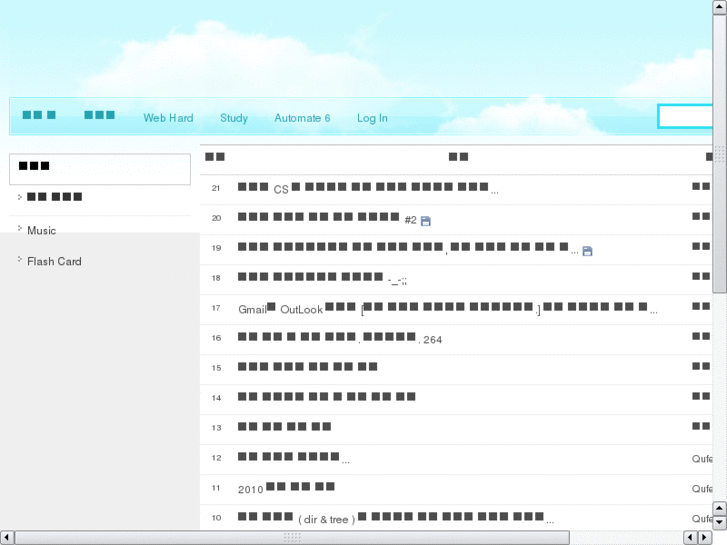Open post 20 ending with #2
The image size is (727, 545).
(327, 218)
